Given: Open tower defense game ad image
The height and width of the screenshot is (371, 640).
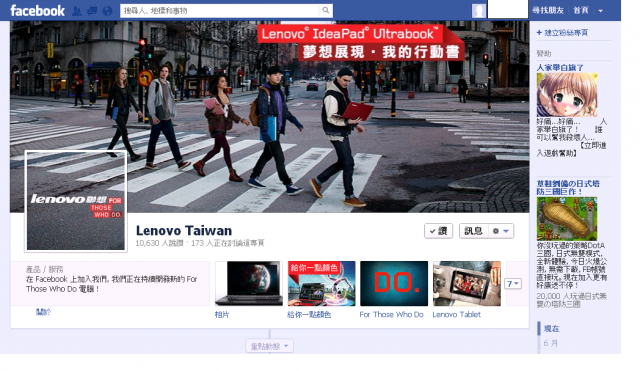Looking at the screenshot, I should point(567,219).
